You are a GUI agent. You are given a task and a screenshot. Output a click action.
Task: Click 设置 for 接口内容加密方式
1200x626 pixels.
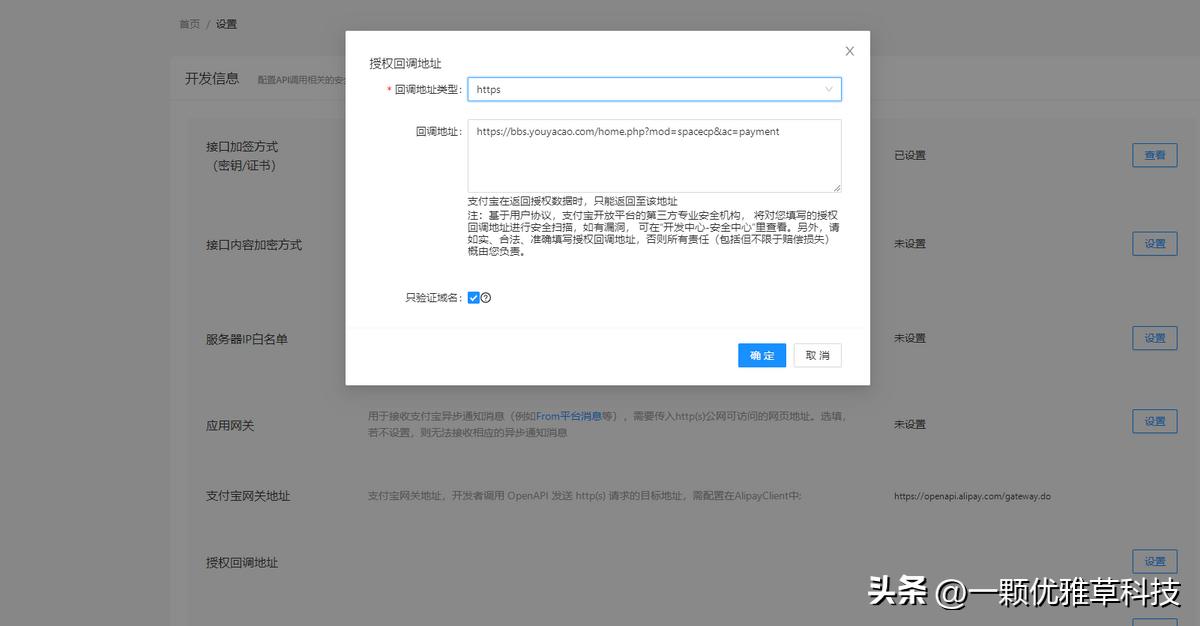[x=1154, y=243]
